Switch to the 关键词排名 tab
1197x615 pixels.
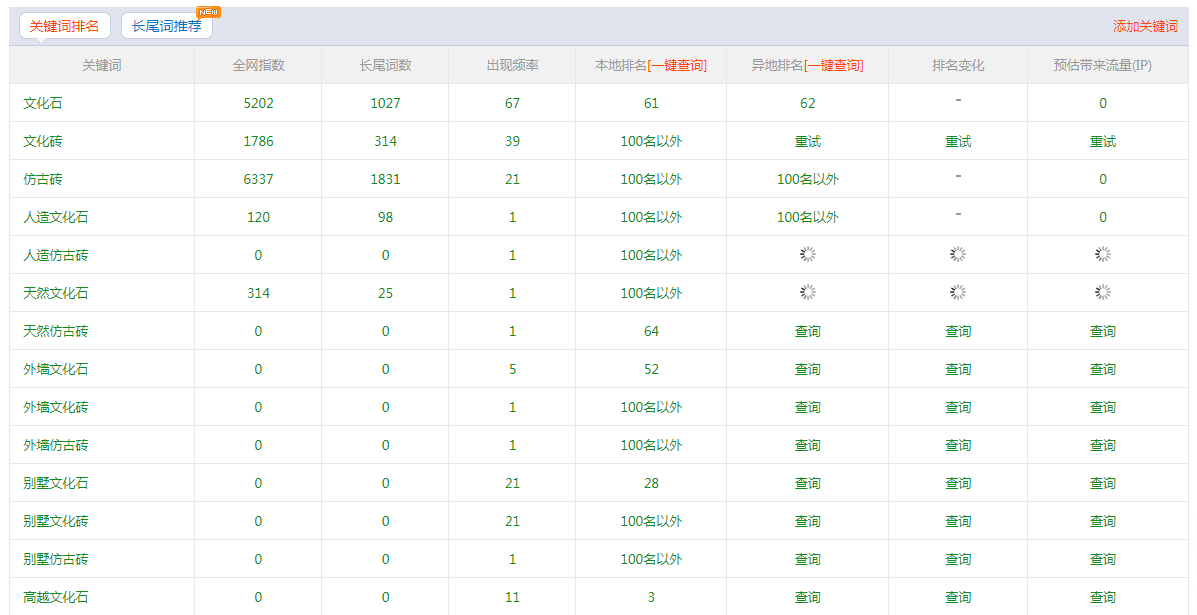(x=64, y=26)
